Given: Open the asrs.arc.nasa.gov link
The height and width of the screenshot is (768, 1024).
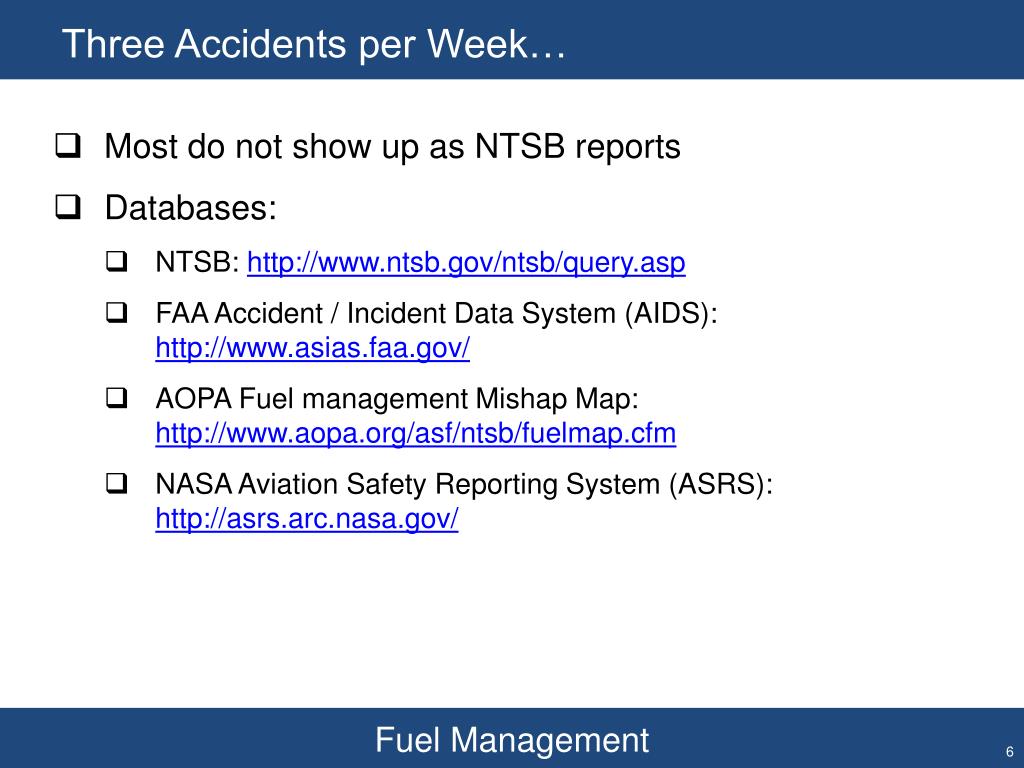Looking at the screenshot, I should pos(307,519).
